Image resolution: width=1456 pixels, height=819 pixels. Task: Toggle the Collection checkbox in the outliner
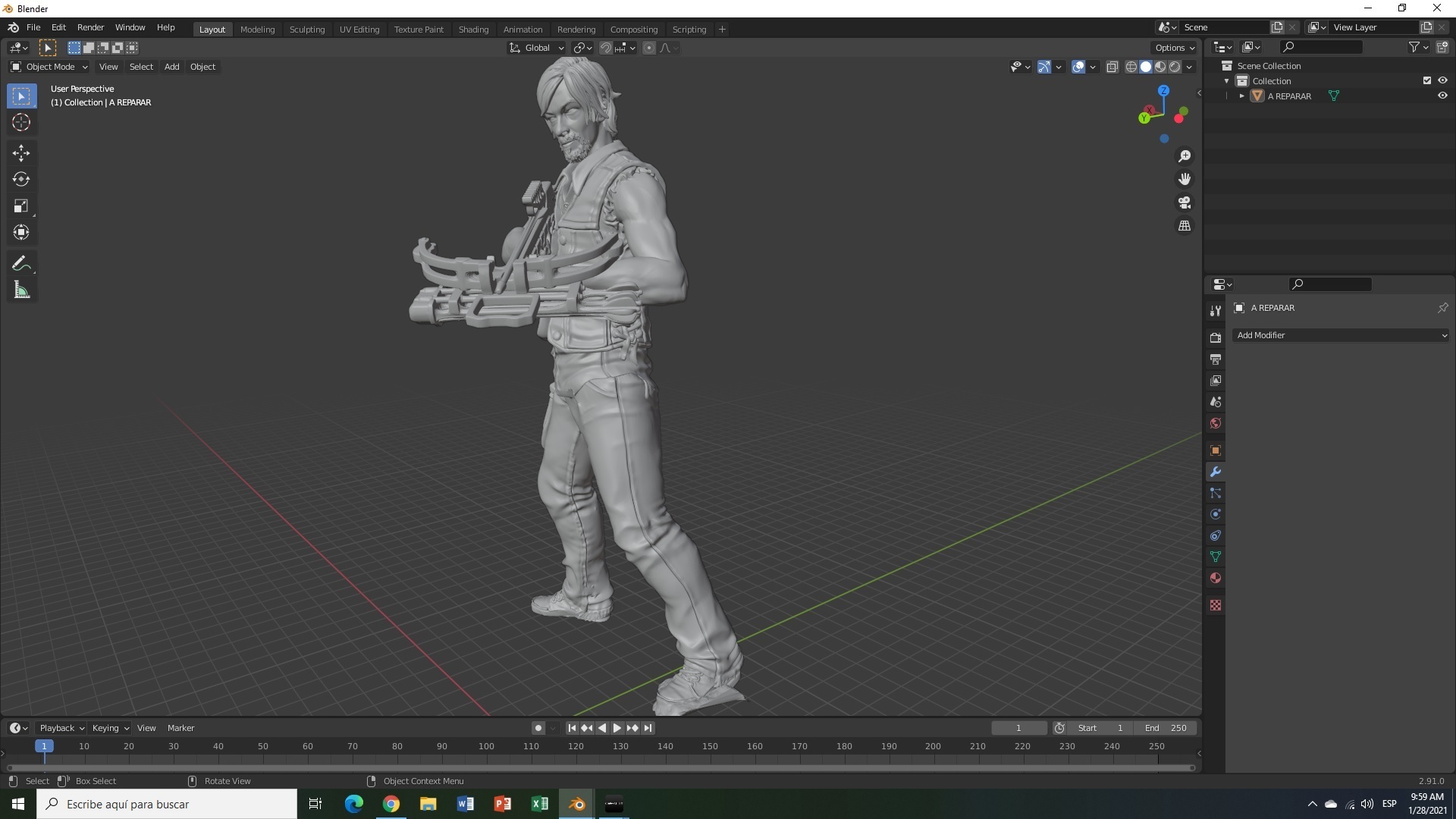(1426, 80)
